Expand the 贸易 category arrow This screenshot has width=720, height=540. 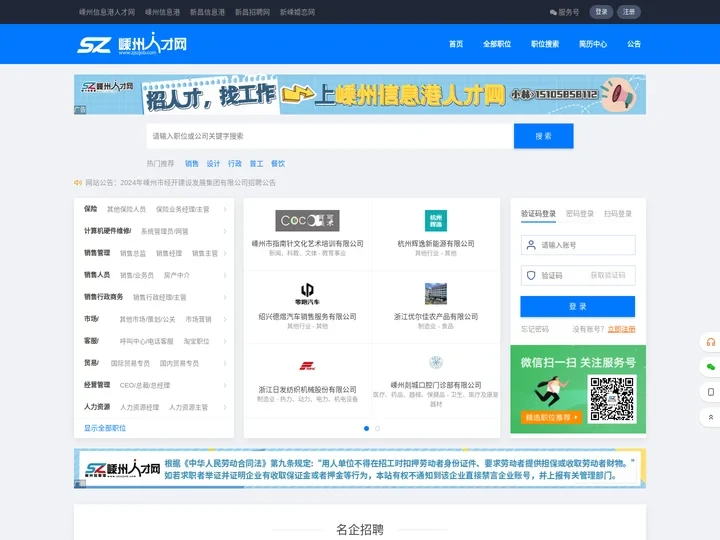pyautogui.click(x=225, y=363)
